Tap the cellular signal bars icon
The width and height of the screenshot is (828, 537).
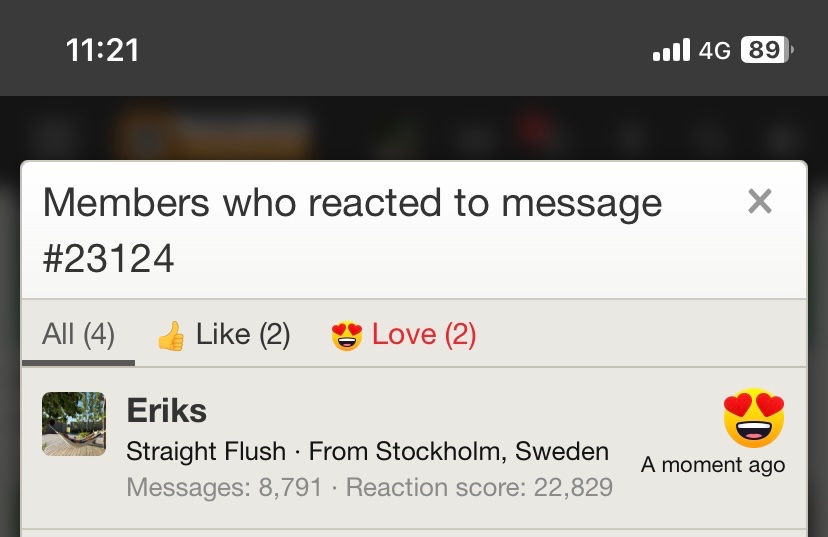[671, 50]
